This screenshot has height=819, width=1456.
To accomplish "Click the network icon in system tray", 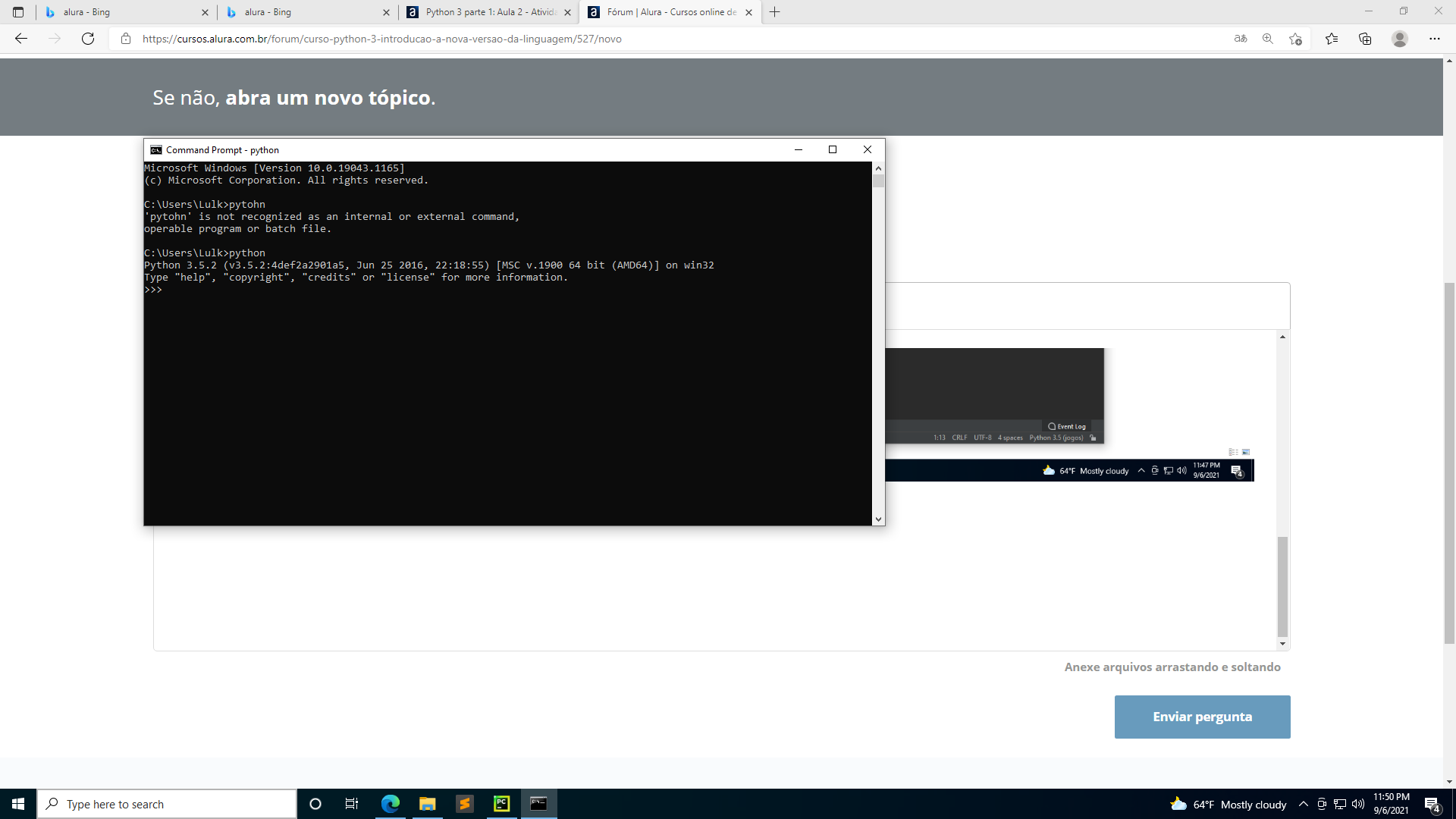I will click(1340, 805).
